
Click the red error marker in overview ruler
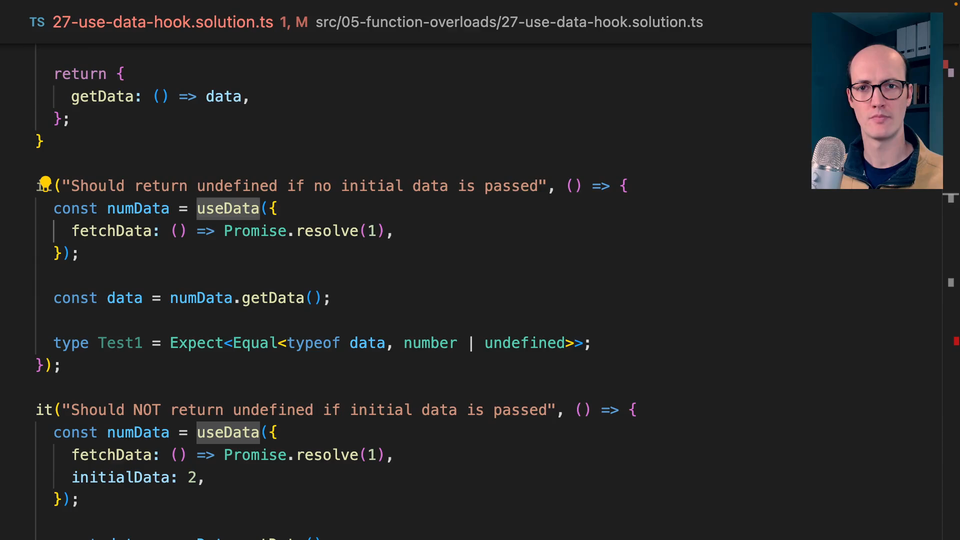coord(956,342)
